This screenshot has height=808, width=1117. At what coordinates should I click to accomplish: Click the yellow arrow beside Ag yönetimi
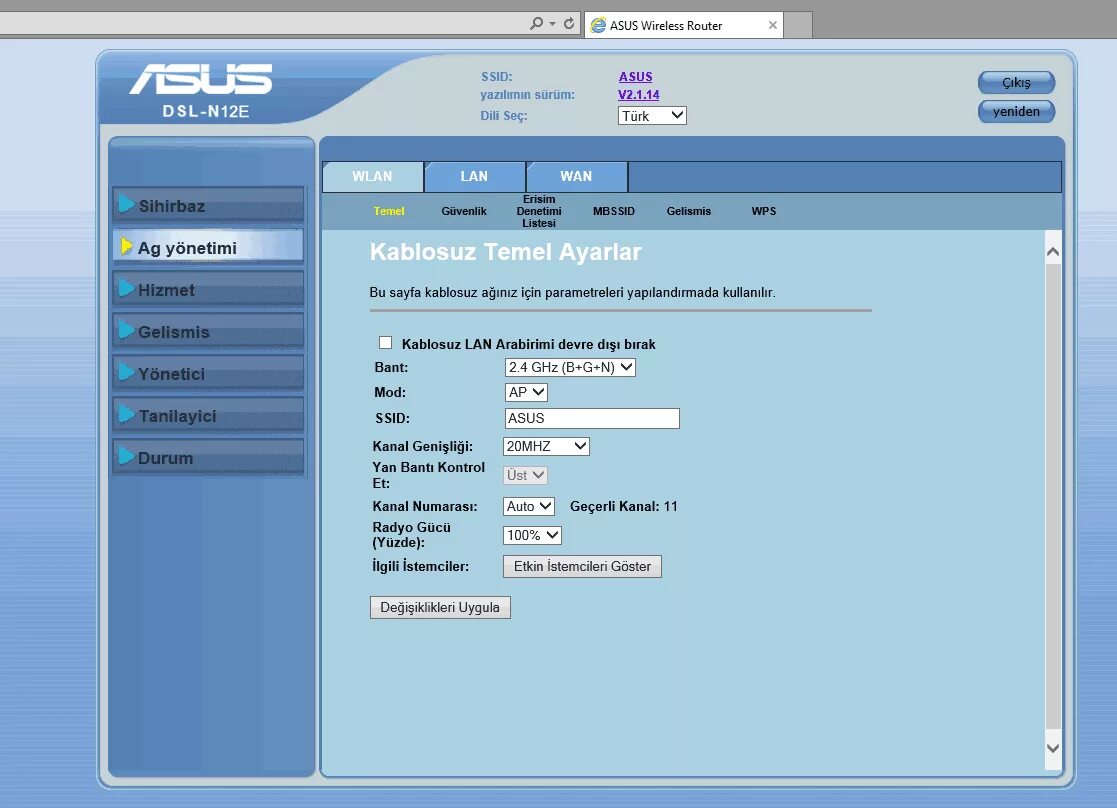(126, 247)
